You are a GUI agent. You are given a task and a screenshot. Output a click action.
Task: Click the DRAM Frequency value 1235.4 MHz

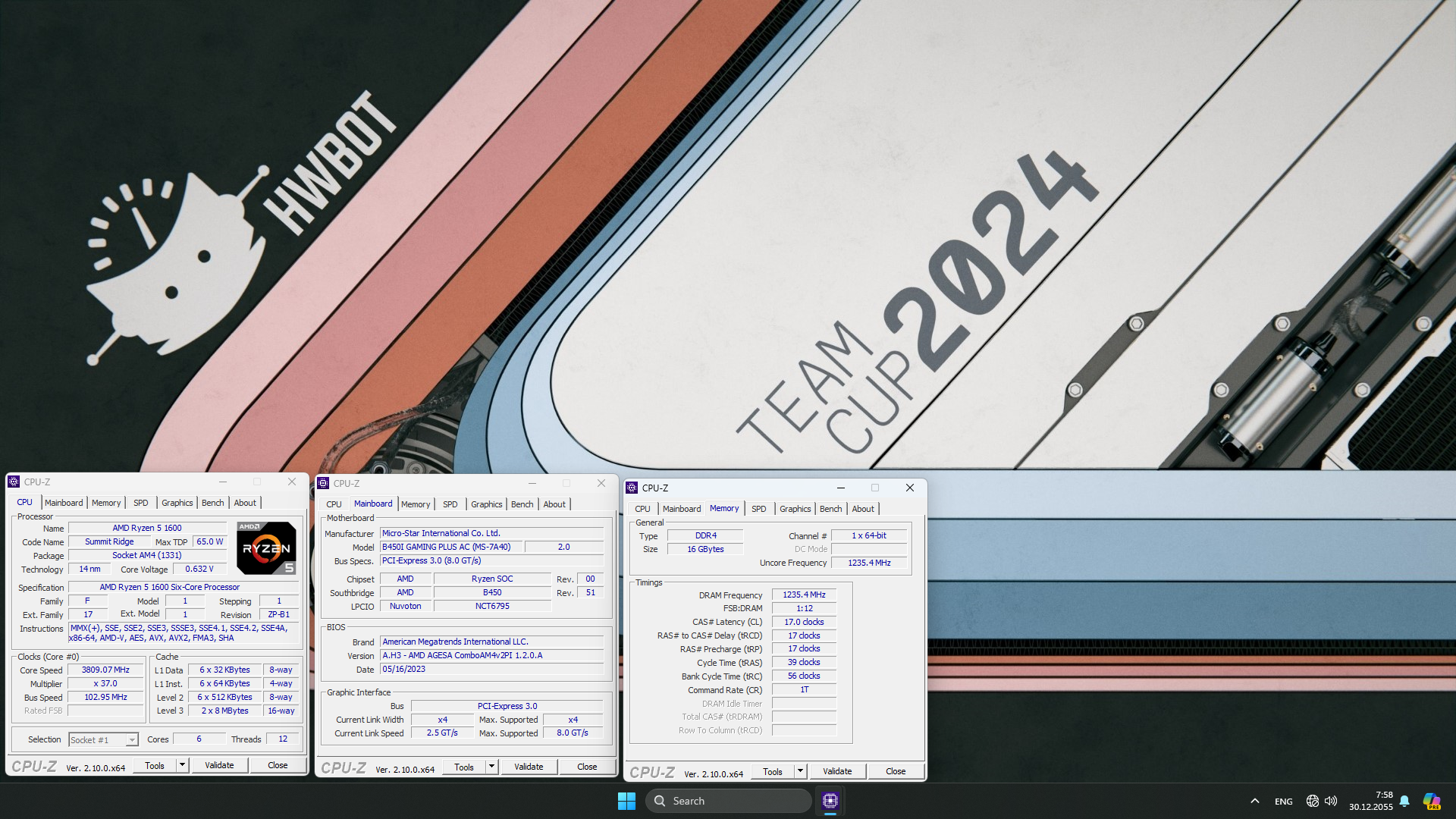pos(804,595)
